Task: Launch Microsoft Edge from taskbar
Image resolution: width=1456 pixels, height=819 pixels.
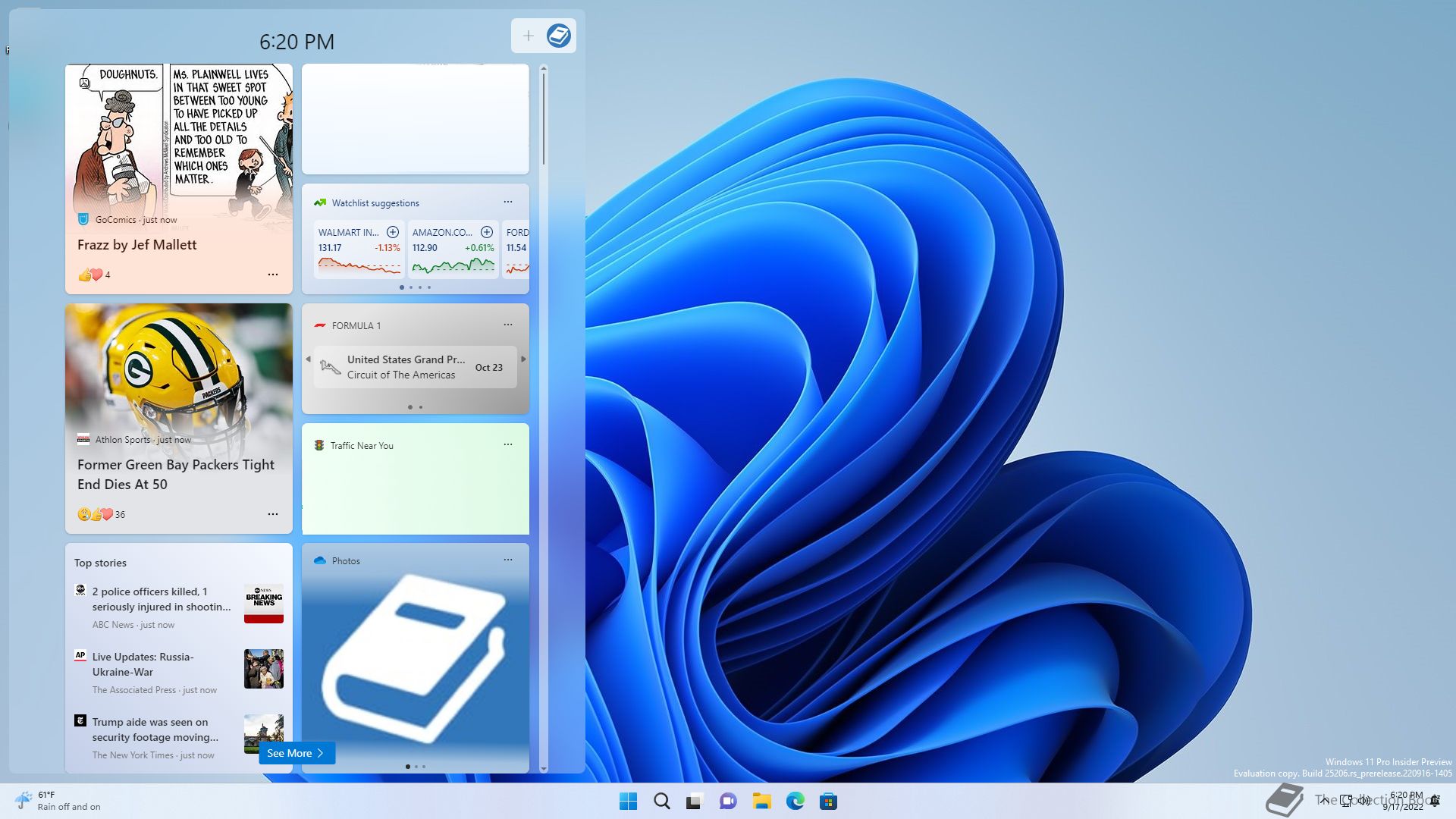Action: pyautogui.click(x=795, y=801)
